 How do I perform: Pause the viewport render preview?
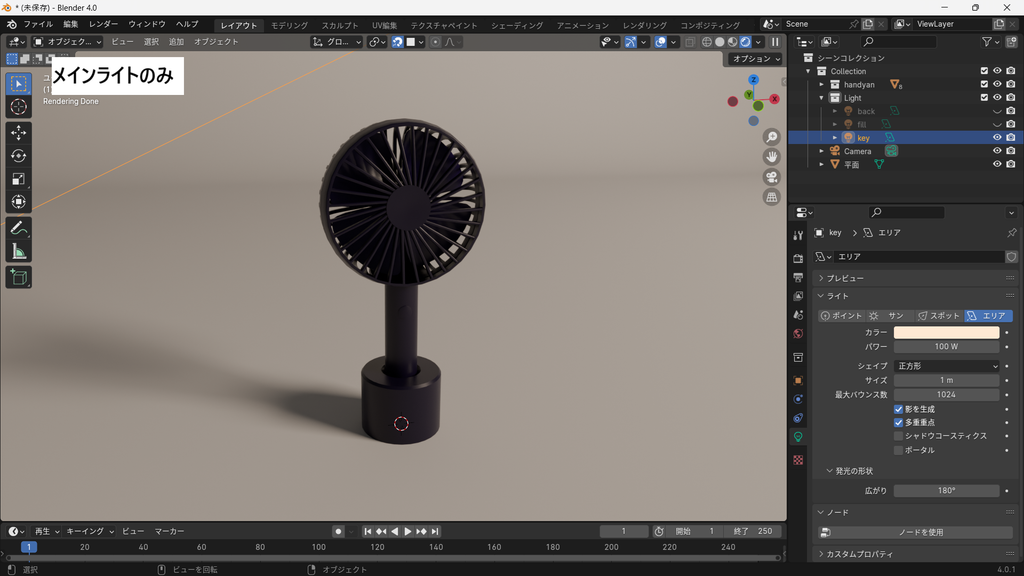[x=775, y=42]
